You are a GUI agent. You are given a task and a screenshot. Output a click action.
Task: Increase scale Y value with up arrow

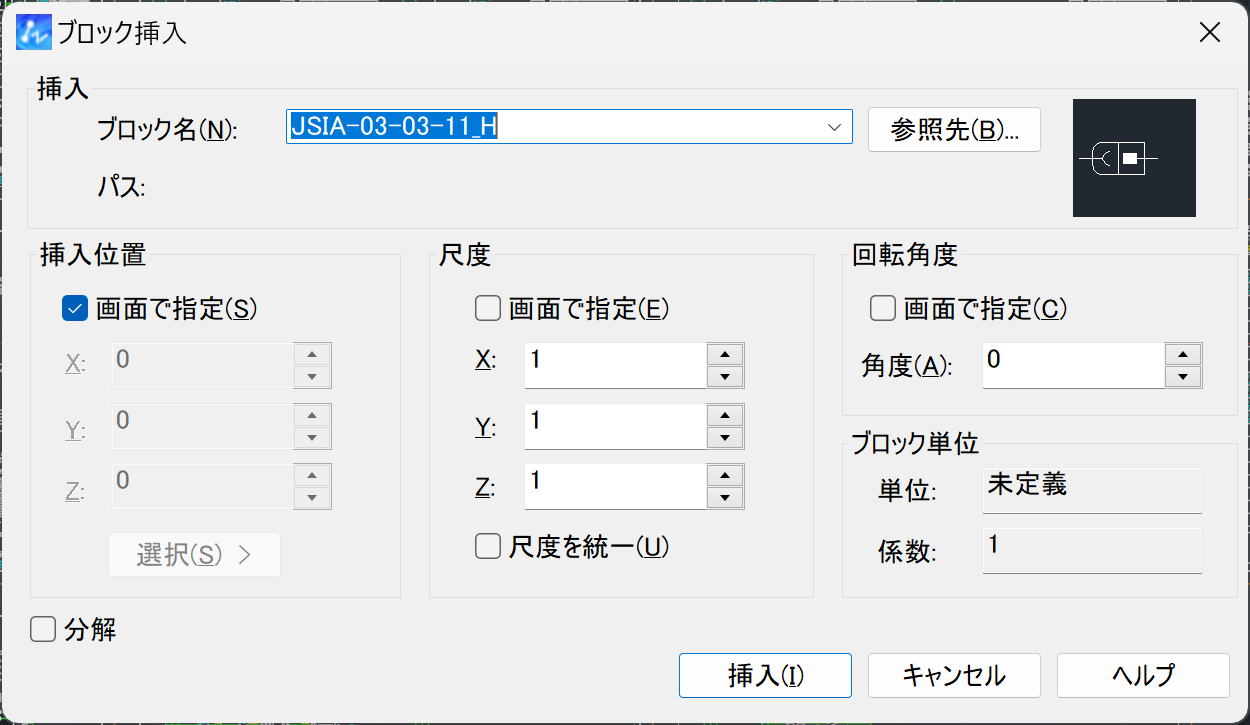tap(725, 415)
